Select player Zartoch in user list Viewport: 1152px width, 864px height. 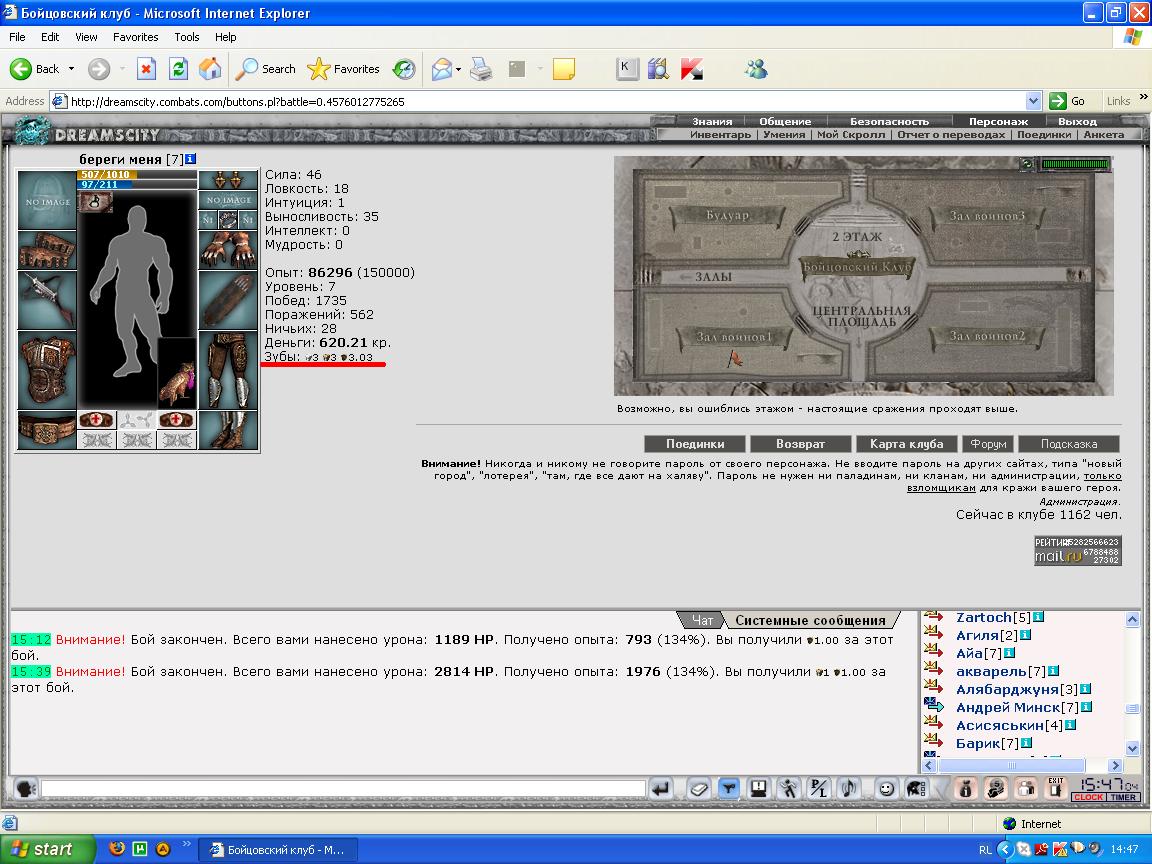(983, 617)
